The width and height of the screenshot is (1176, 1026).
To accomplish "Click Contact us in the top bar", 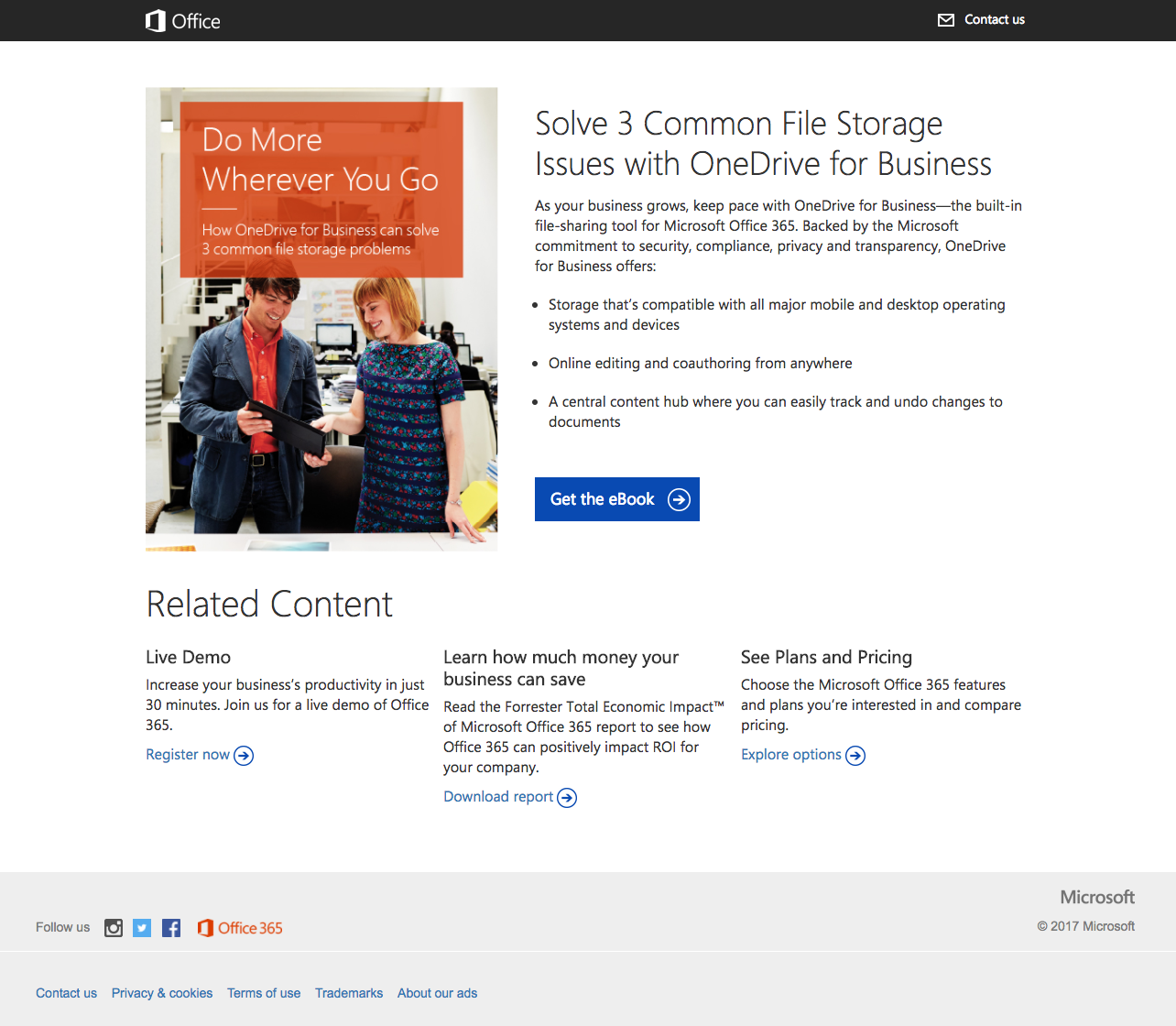I will pyautogui.click(x=994, y=19).
